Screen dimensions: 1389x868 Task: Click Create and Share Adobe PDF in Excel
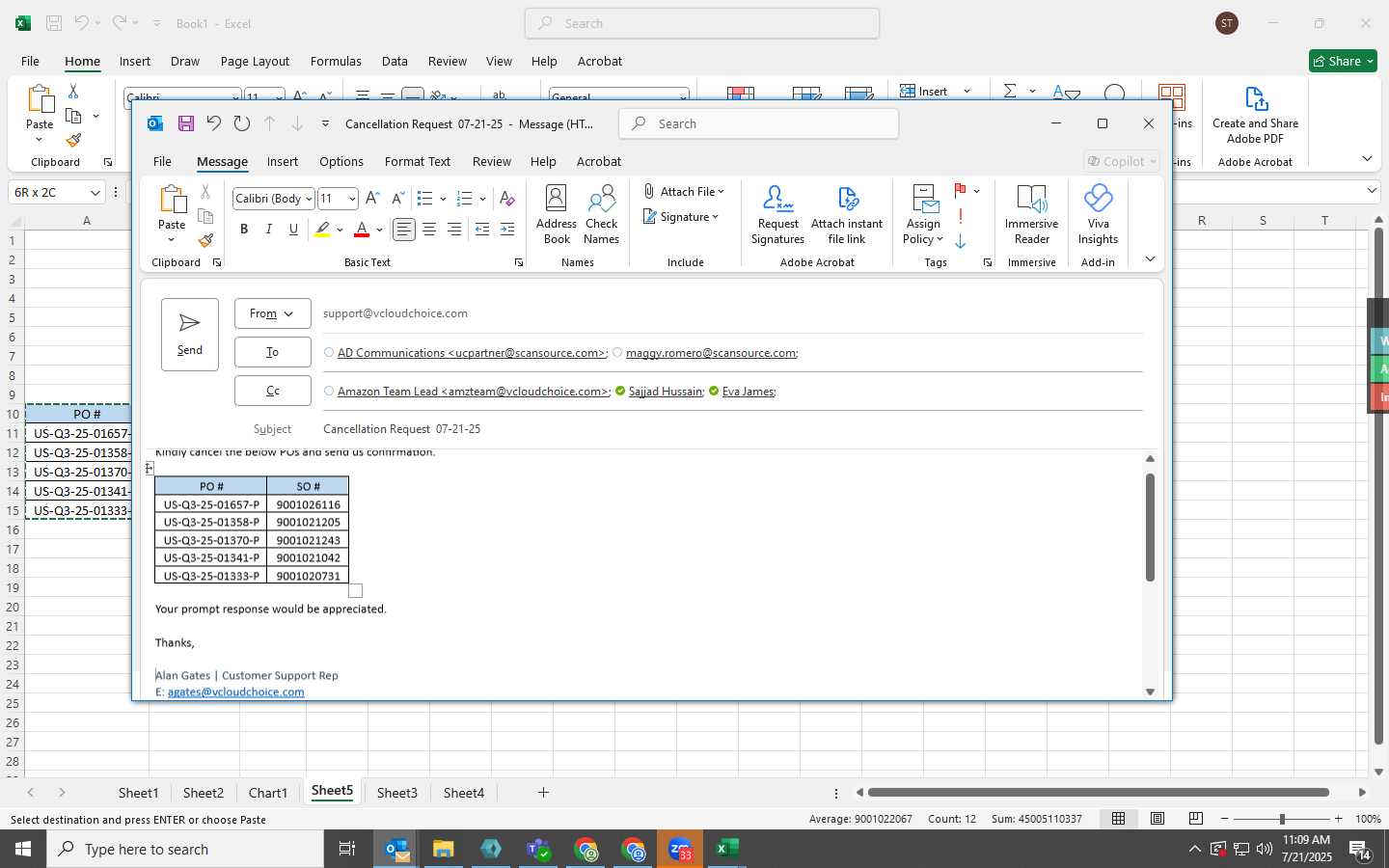pos(1255,116)
